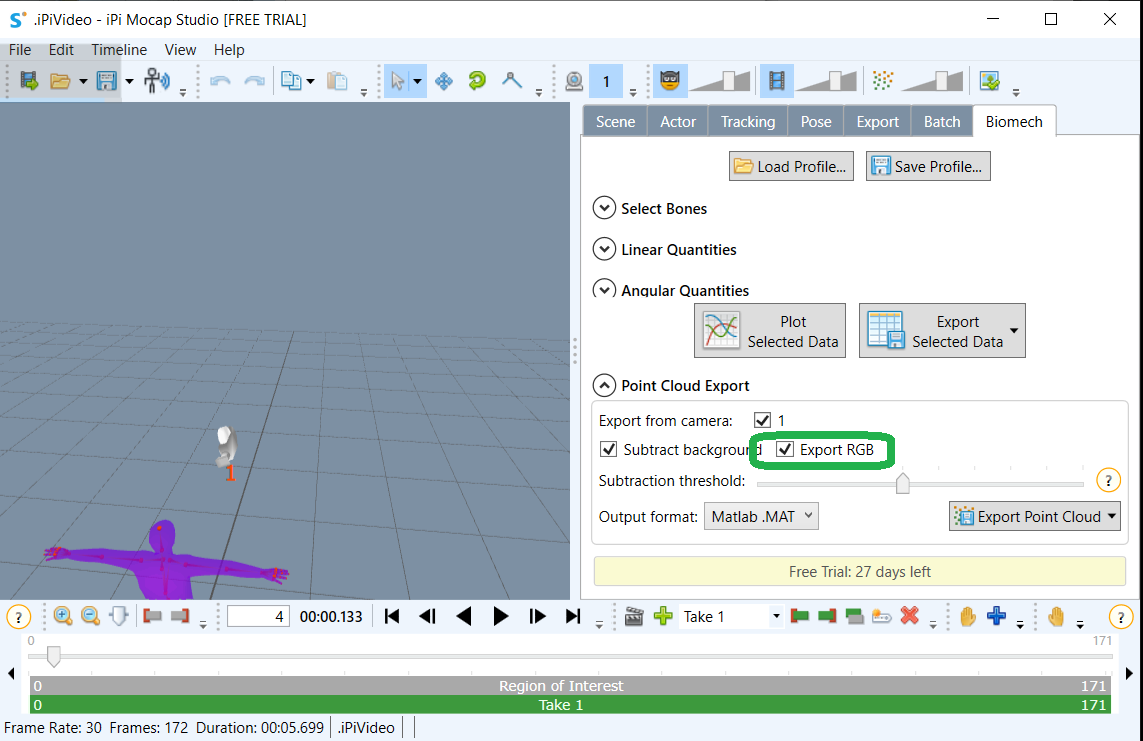Toggle the actor skin mask icon
This screenshot has width=1143, height=741.
[670, 80]
